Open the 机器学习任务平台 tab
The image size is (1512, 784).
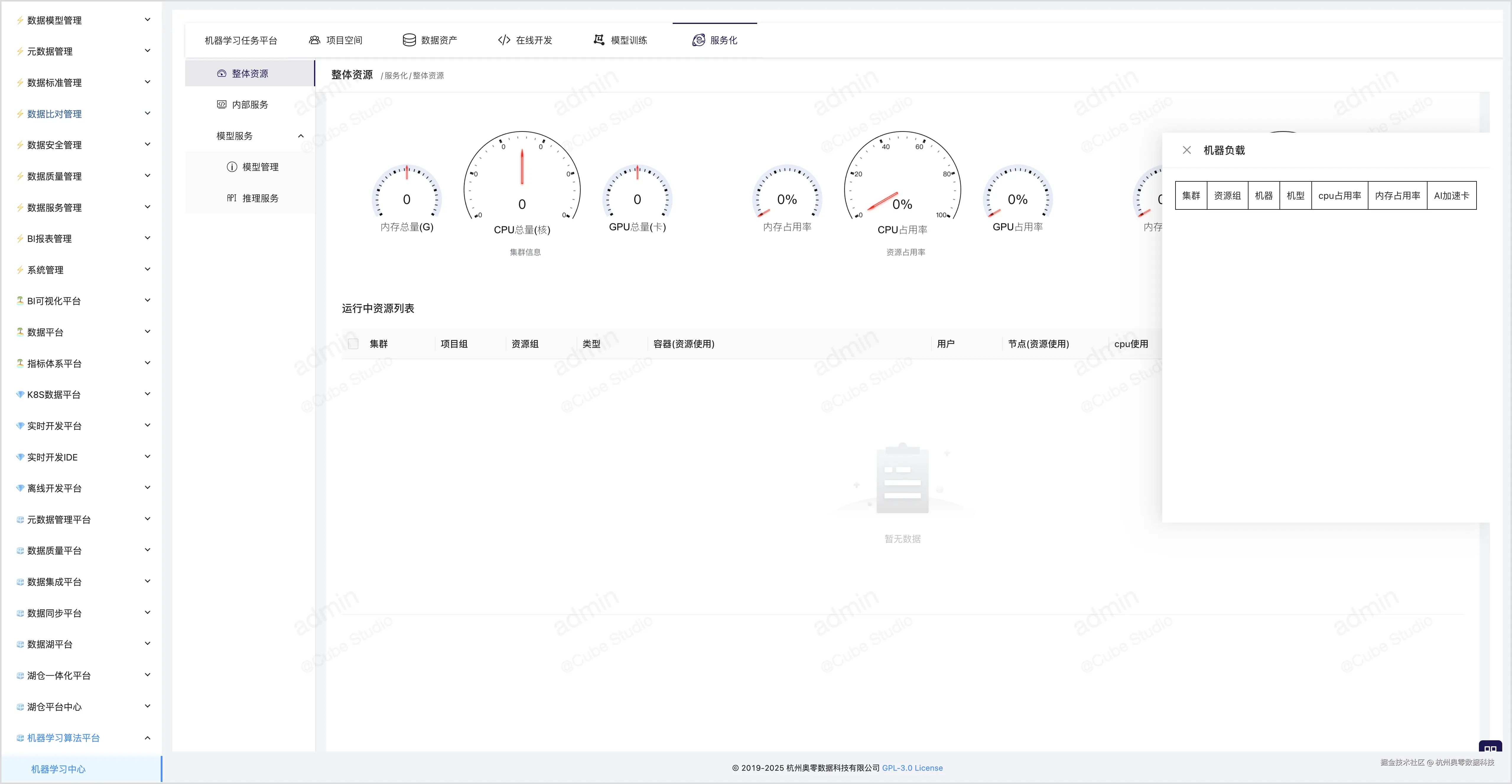pos(241,40)
